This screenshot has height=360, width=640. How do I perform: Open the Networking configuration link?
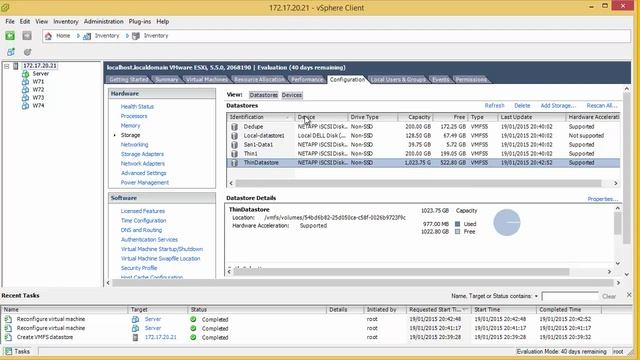pos(134,144)
